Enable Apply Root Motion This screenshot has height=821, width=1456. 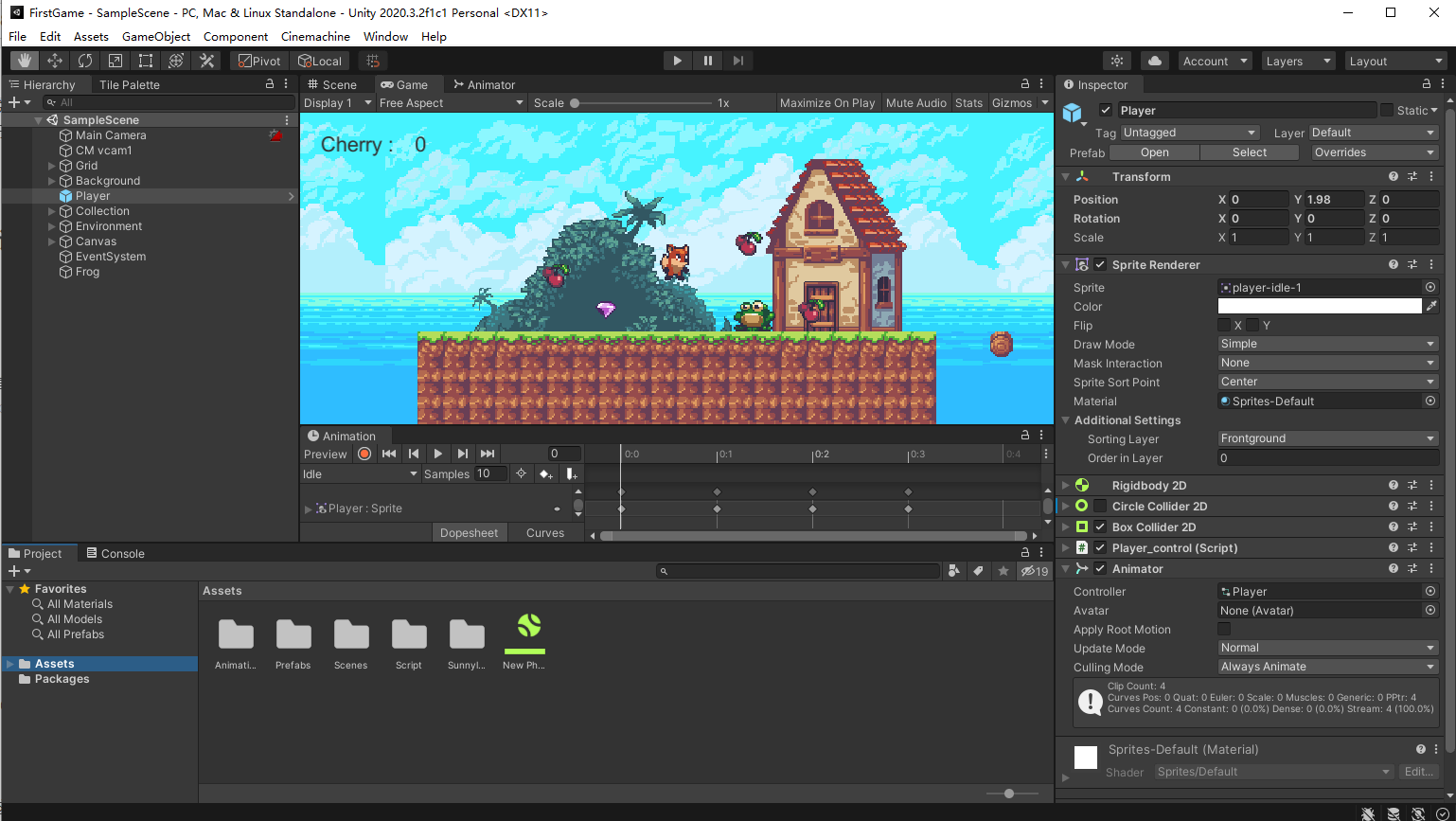[x=1224, y=629]
